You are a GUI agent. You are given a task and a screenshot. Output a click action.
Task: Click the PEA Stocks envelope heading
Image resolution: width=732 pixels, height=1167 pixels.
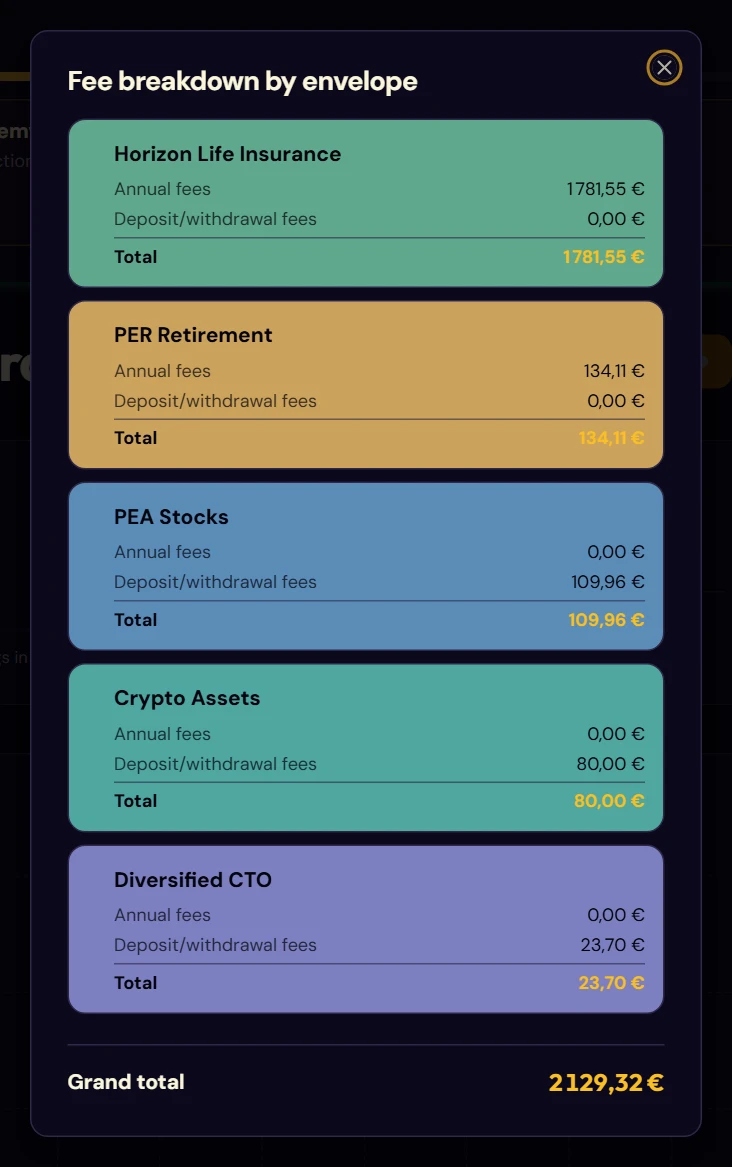coord(171,517)
